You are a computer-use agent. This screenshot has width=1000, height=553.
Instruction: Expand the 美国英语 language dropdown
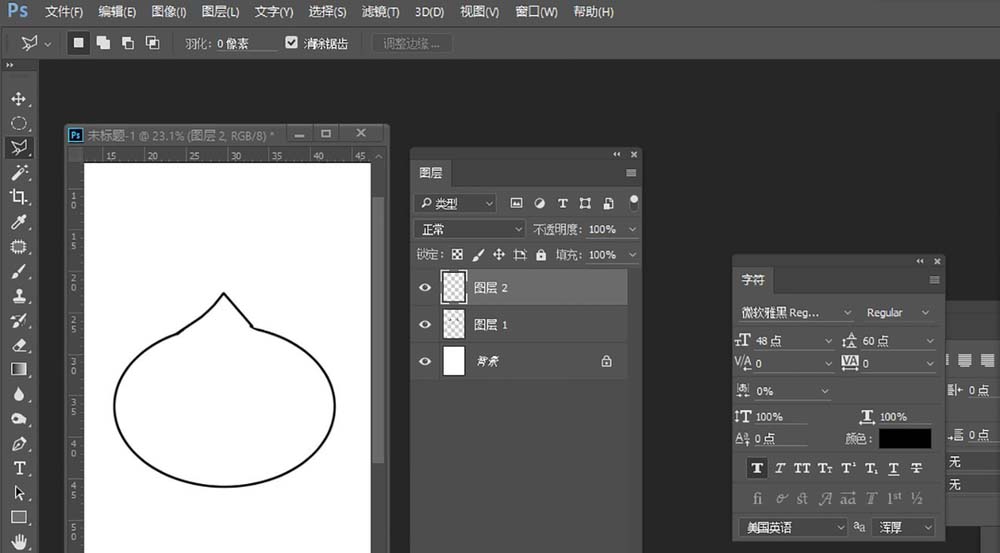tap(793, 526)
